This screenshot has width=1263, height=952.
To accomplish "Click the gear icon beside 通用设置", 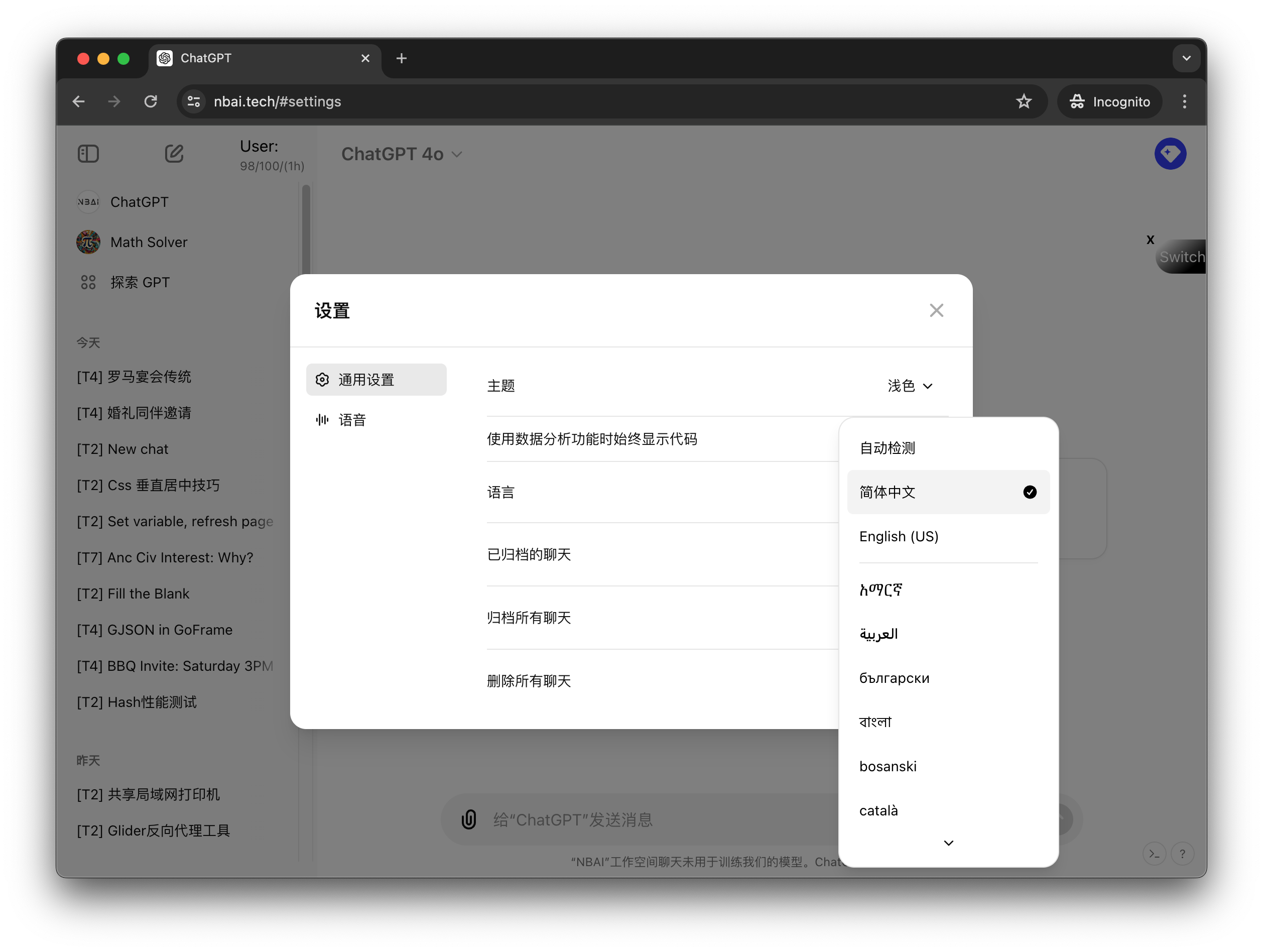I will (x=322, y=380).
